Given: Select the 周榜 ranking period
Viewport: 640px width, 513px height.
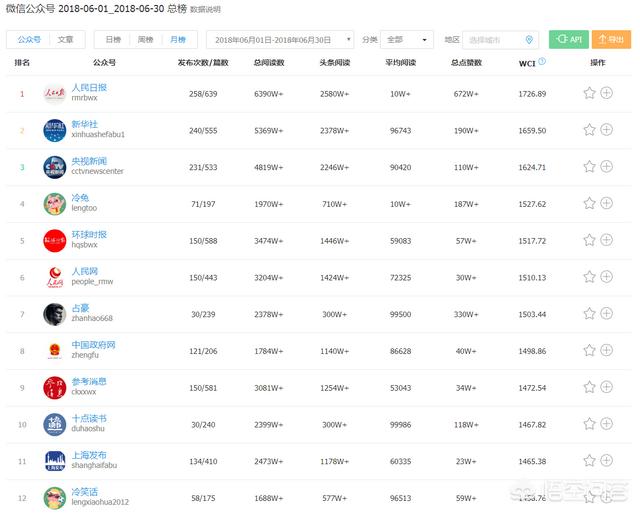Looking at the screenshot, I should click(146, 40).
